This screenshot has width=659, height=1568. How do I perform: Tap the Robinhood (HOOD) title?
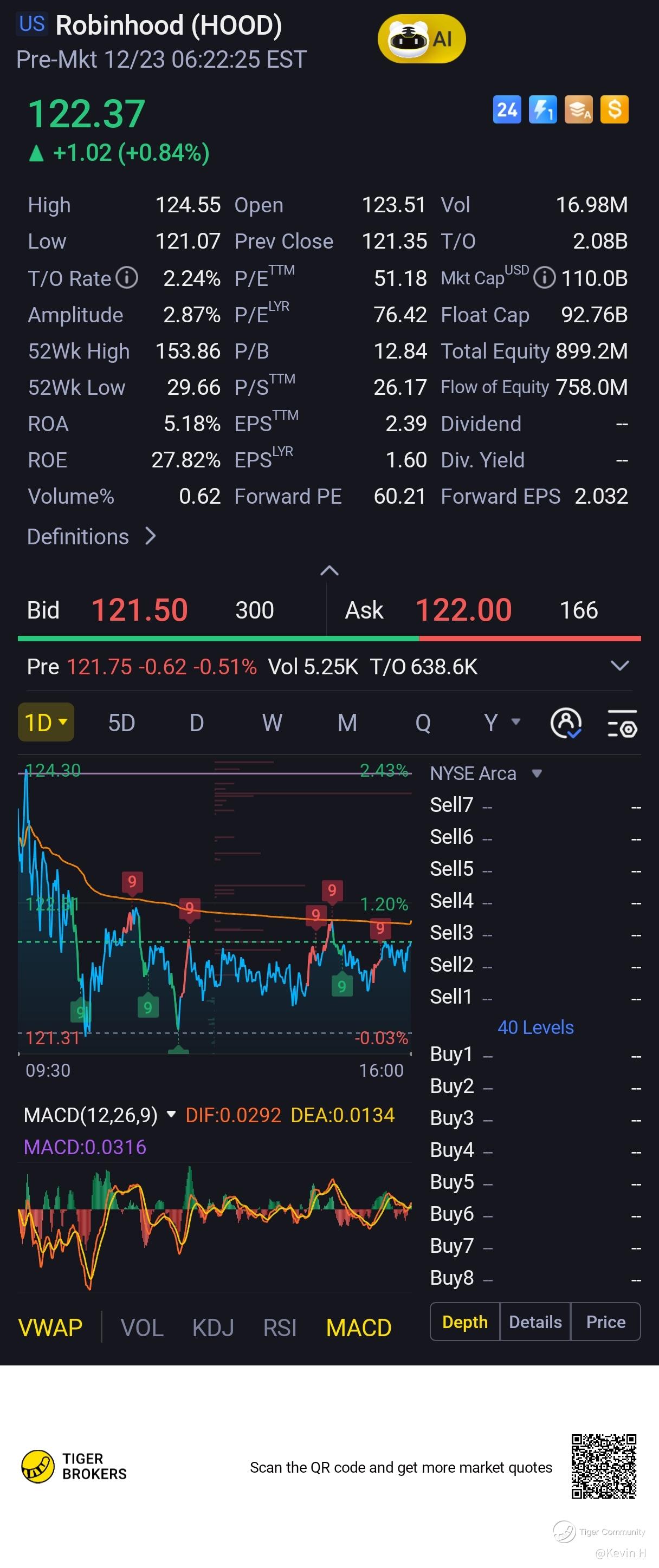point(169,25)
